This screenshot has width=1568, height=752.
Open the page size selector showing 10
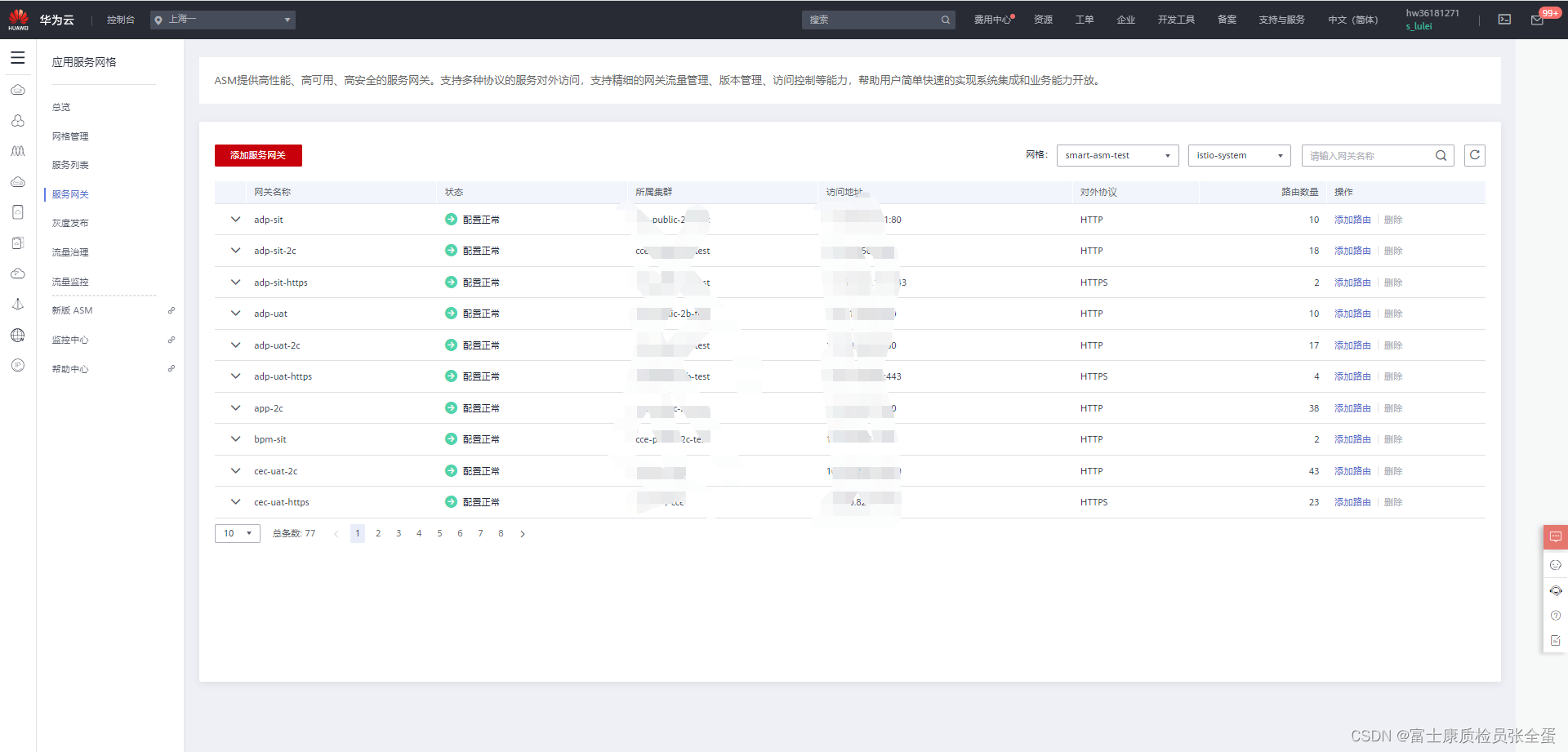pos(237,533)
